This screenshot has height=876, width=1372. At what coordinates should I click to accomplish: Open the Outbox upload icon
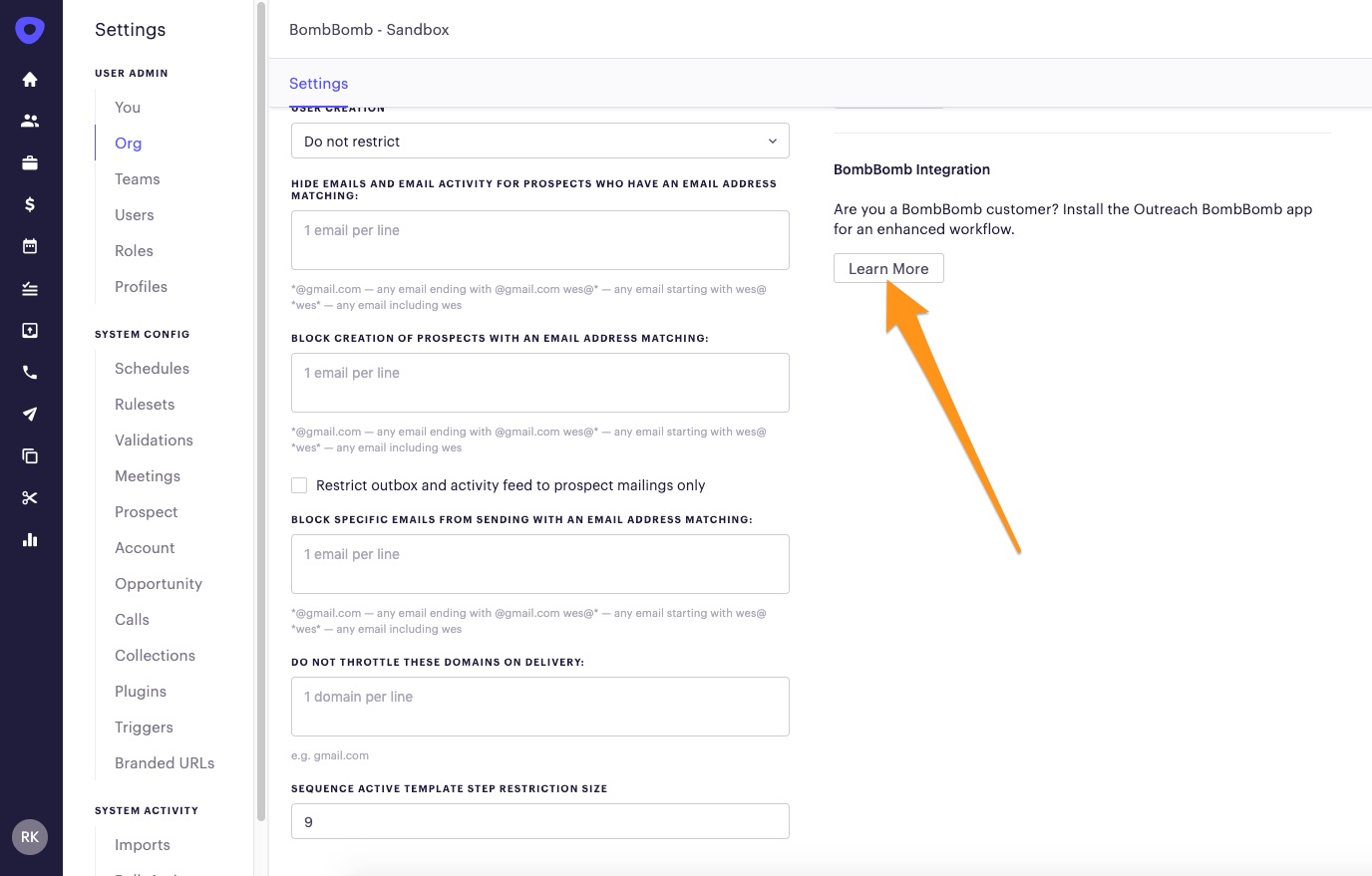[x=30, y=330]
